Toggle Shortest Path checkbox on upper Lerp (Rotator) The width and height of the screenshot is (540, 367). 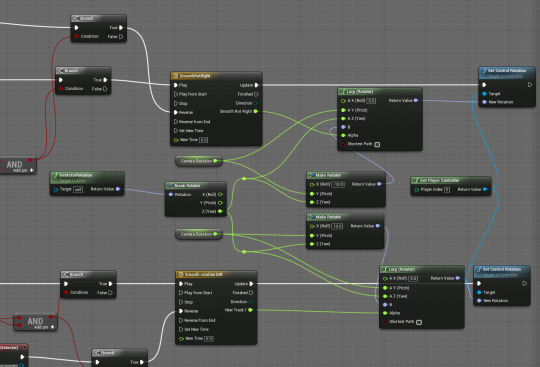click(x=377, y=144)
